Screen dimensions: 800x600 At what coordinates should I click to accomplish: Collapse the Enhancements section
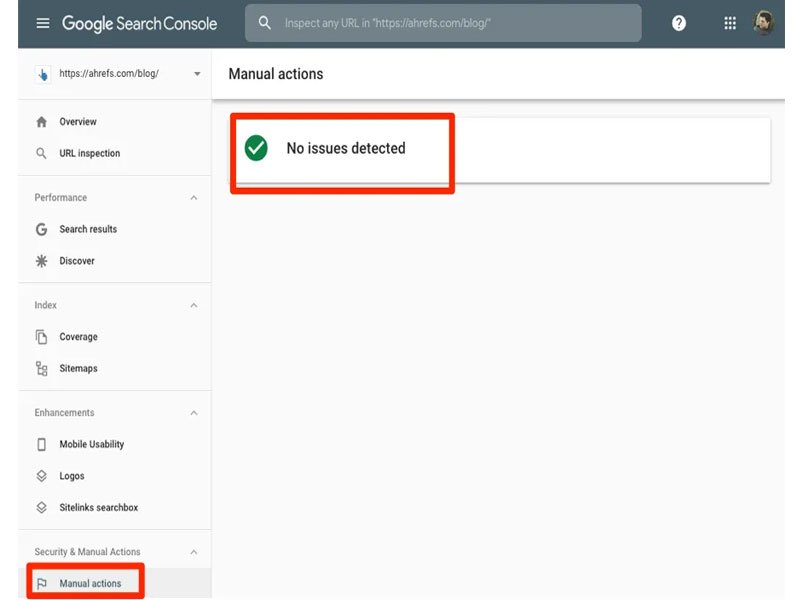click(194, 413)
